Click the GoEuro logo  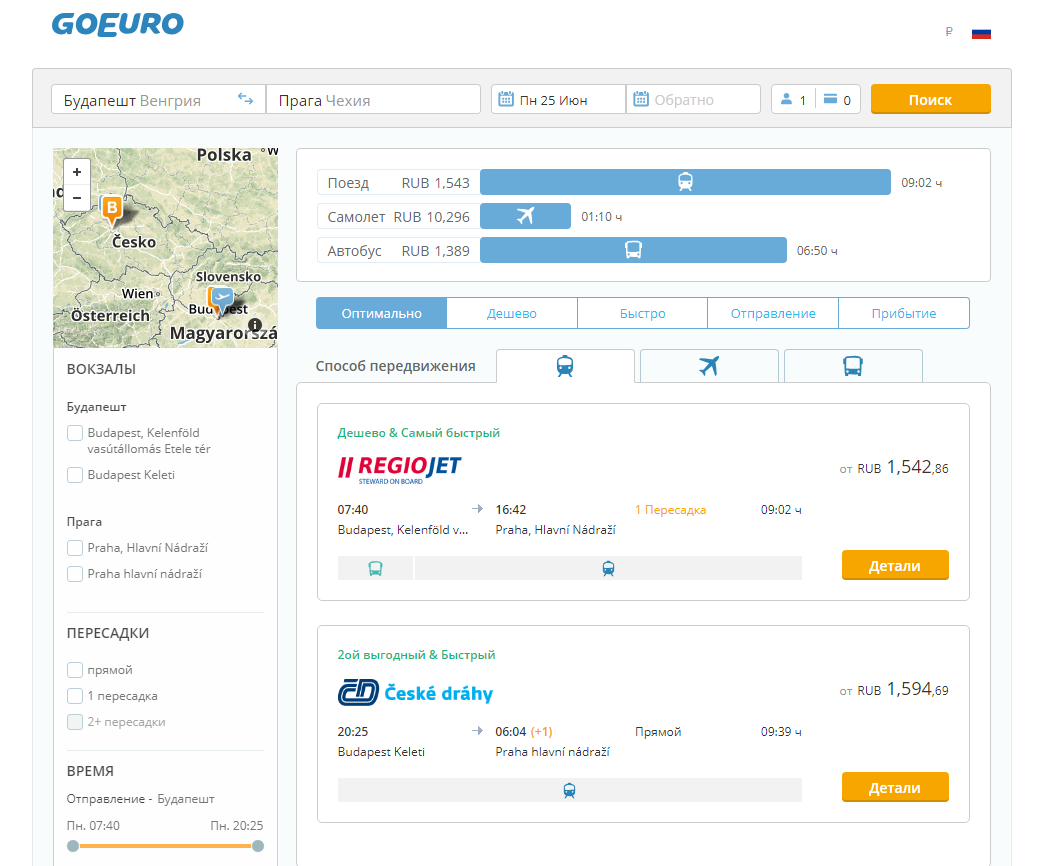point(118,25)
